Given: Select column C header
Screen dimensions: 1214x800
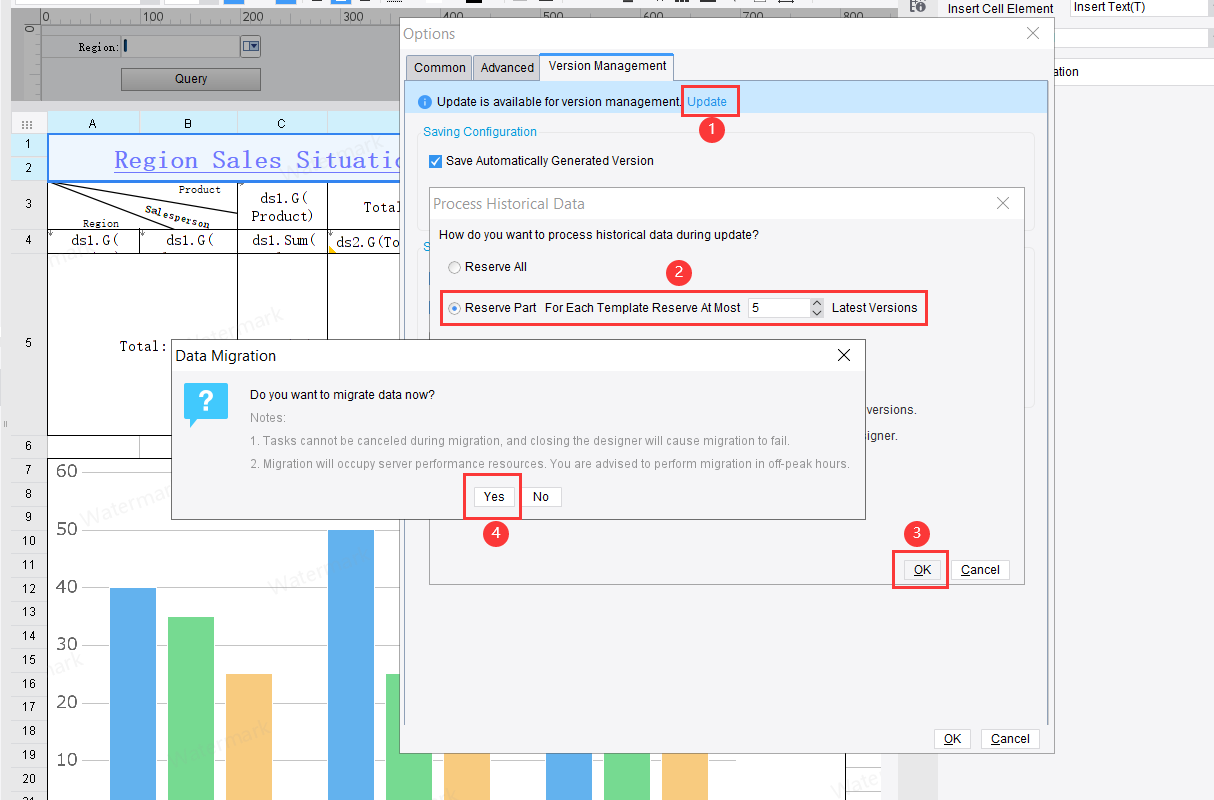Looking at the screenshot, I should pos(282,124).
